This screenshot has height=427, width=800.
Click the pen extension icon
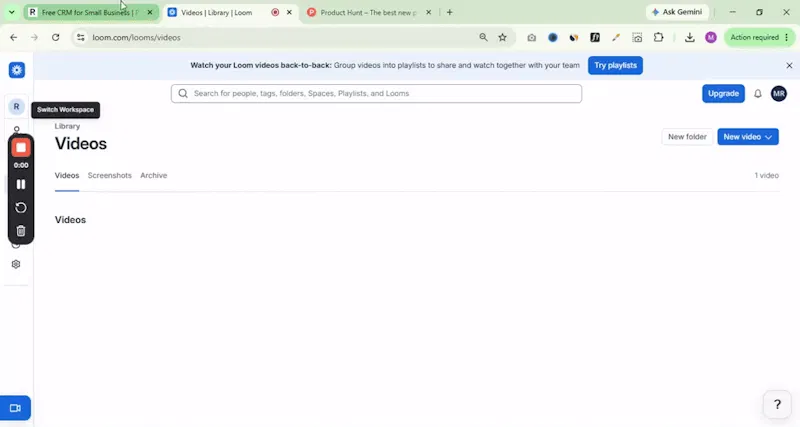tap(616, 37)
